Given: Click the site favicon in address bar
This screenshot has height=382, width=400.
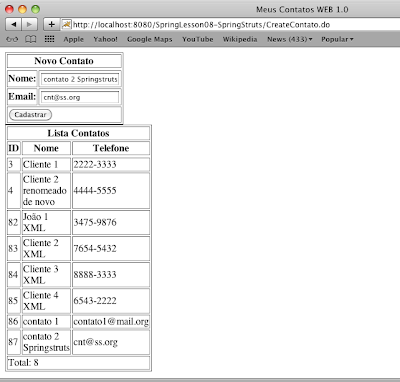Looking at the screenshot, I should tap(66, 24).
